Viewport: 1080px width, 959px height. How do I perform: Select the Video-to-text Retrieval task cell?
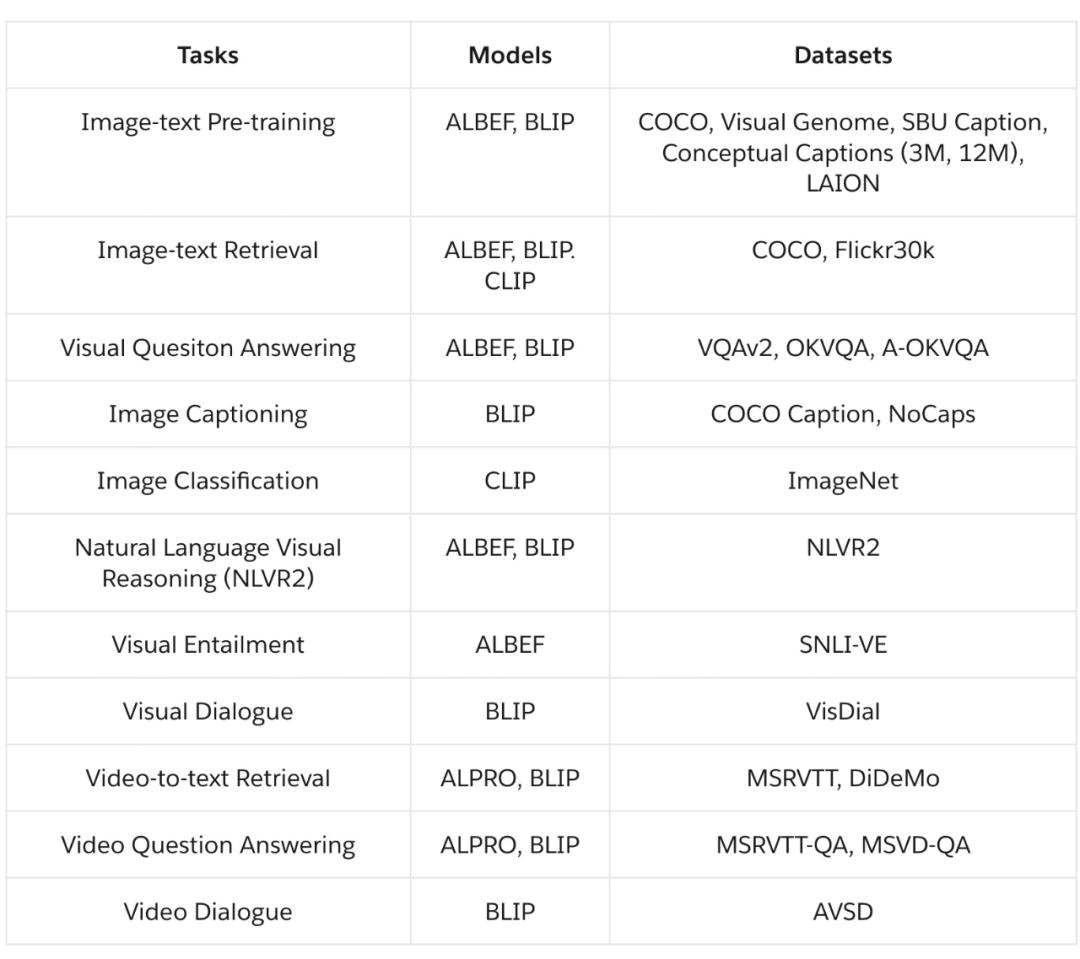point(208,778)
